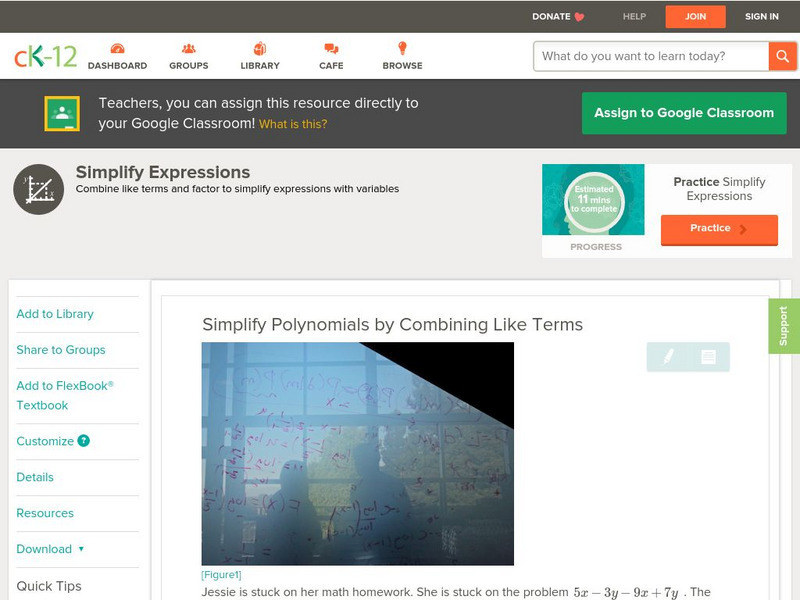Click the SIGN IN link
This screenshot has width=800, height=600.
point(762,16)
